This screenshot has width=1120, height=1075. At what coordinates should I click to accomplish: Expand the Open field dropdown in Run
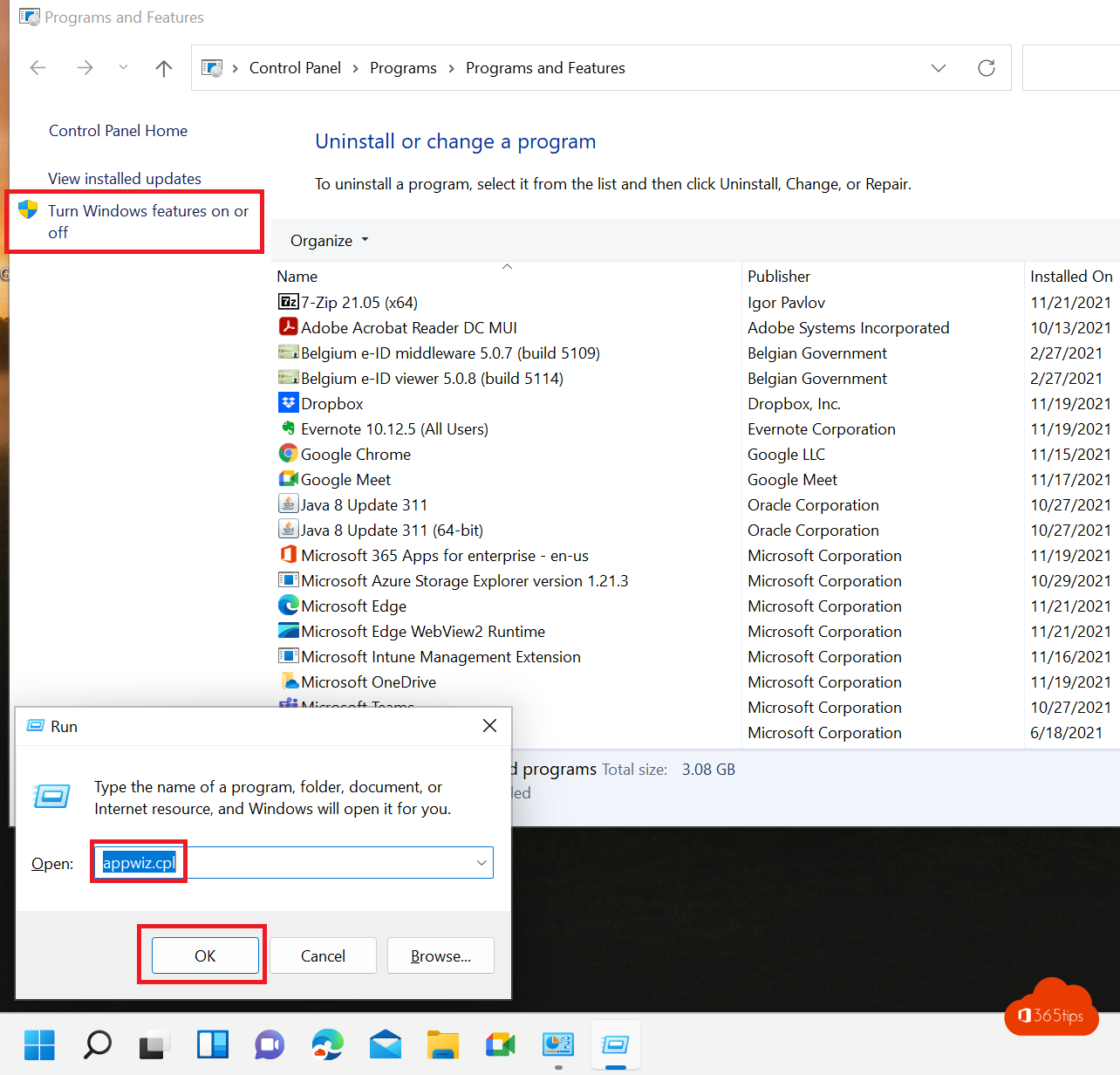[x=481, y=862]
